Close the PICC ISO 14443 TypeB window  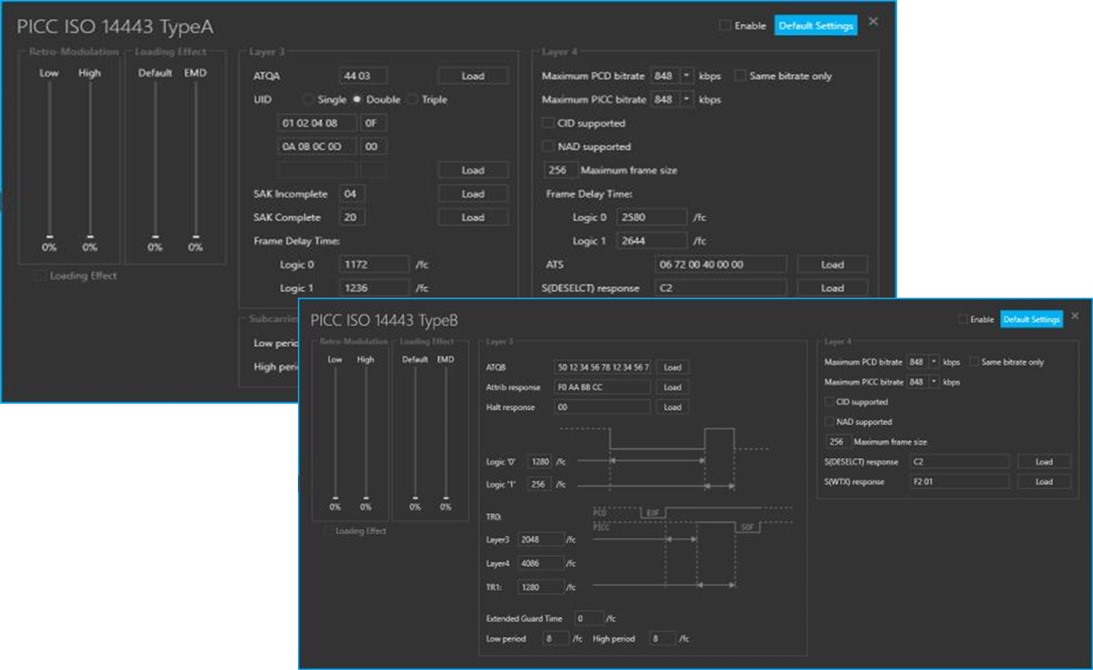point(1075,317)
